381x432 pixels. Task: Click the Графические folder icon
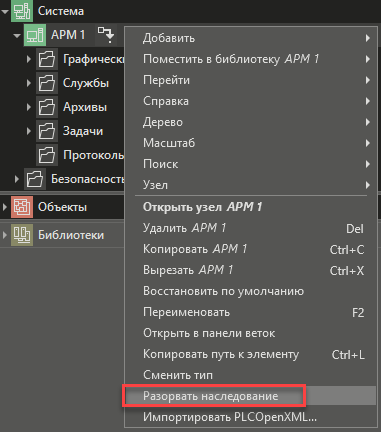coord(47,59)
